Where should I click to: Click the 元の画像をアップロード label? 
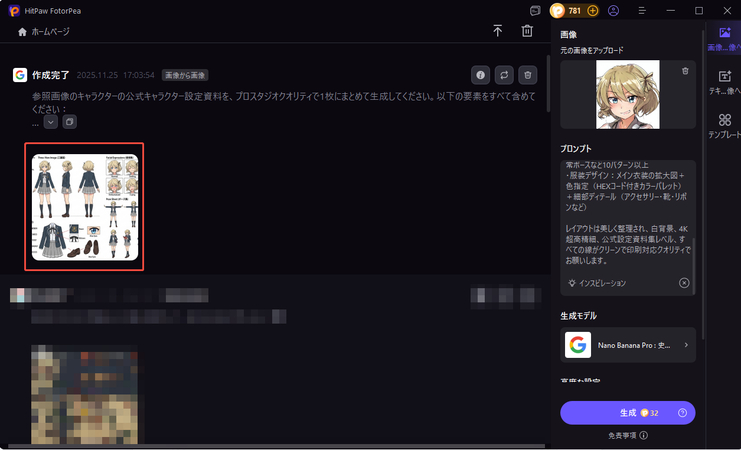pyautogui.click(x=592, y=50)
